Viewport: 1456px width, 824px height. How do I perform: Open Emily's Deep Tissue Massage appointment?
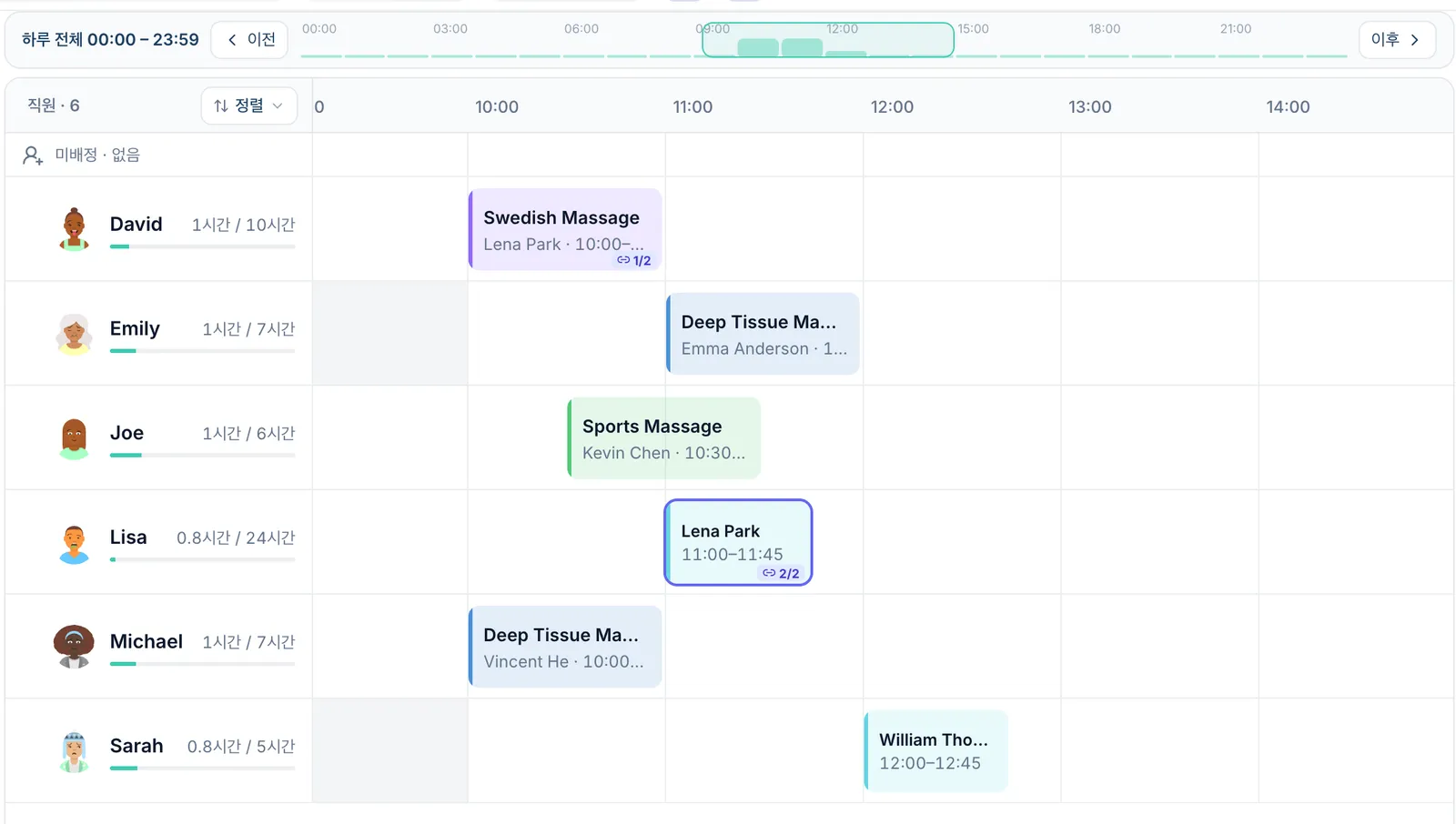point(763,334)
